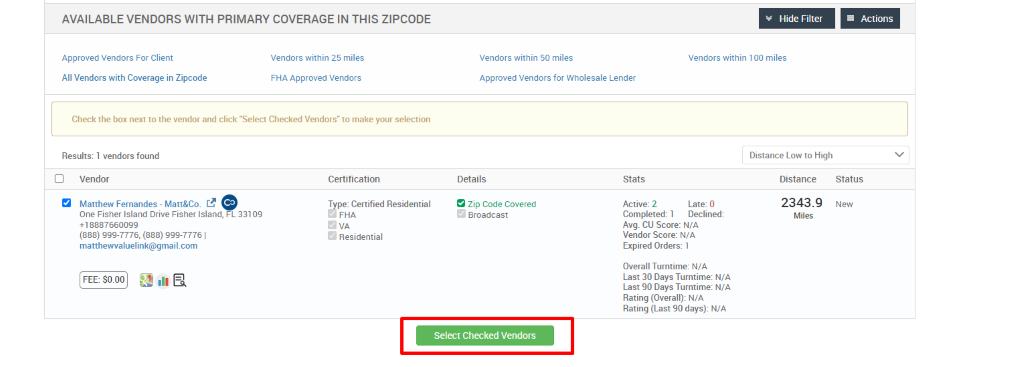This screenshot has height=367, width=1024.
Task: Filter by Vendors within 50 miles
Action: tap(526, 58)
